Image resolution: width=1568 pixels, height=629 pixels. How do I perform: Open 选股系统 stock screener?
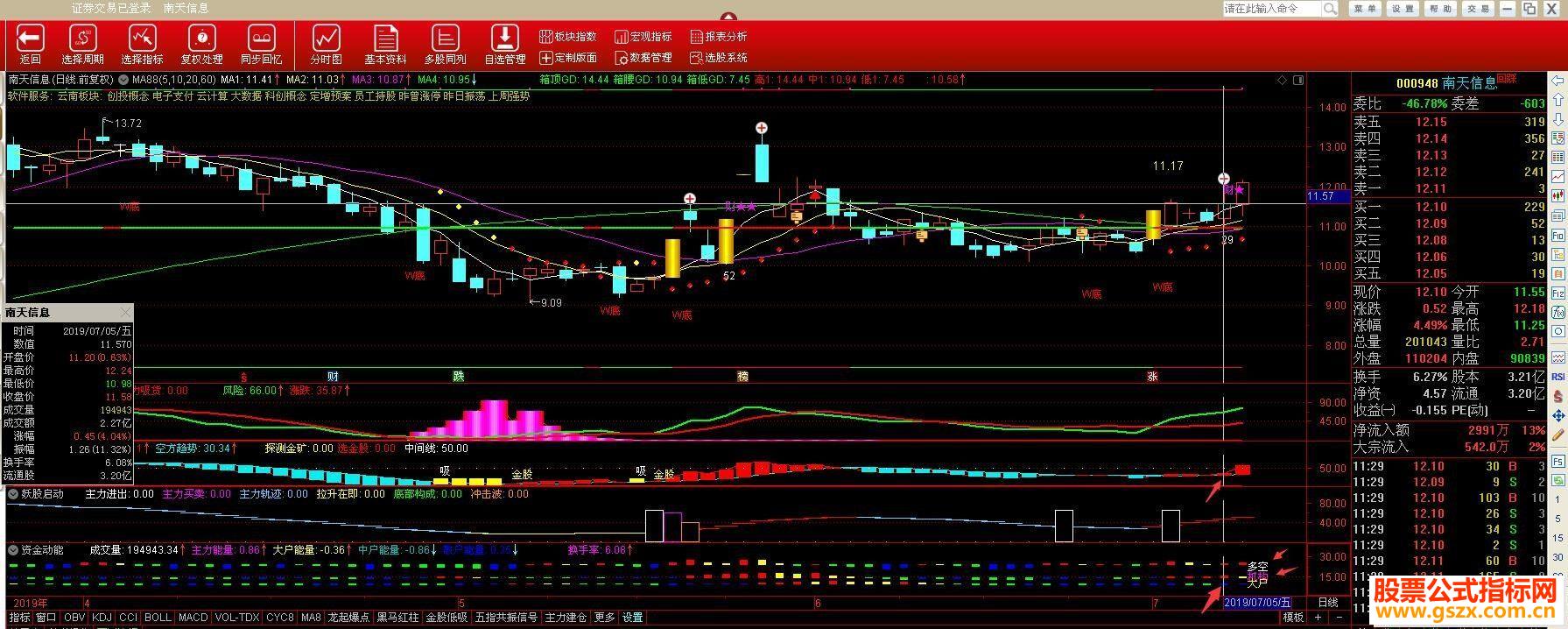pyautogui.click(x=719, y=58)
